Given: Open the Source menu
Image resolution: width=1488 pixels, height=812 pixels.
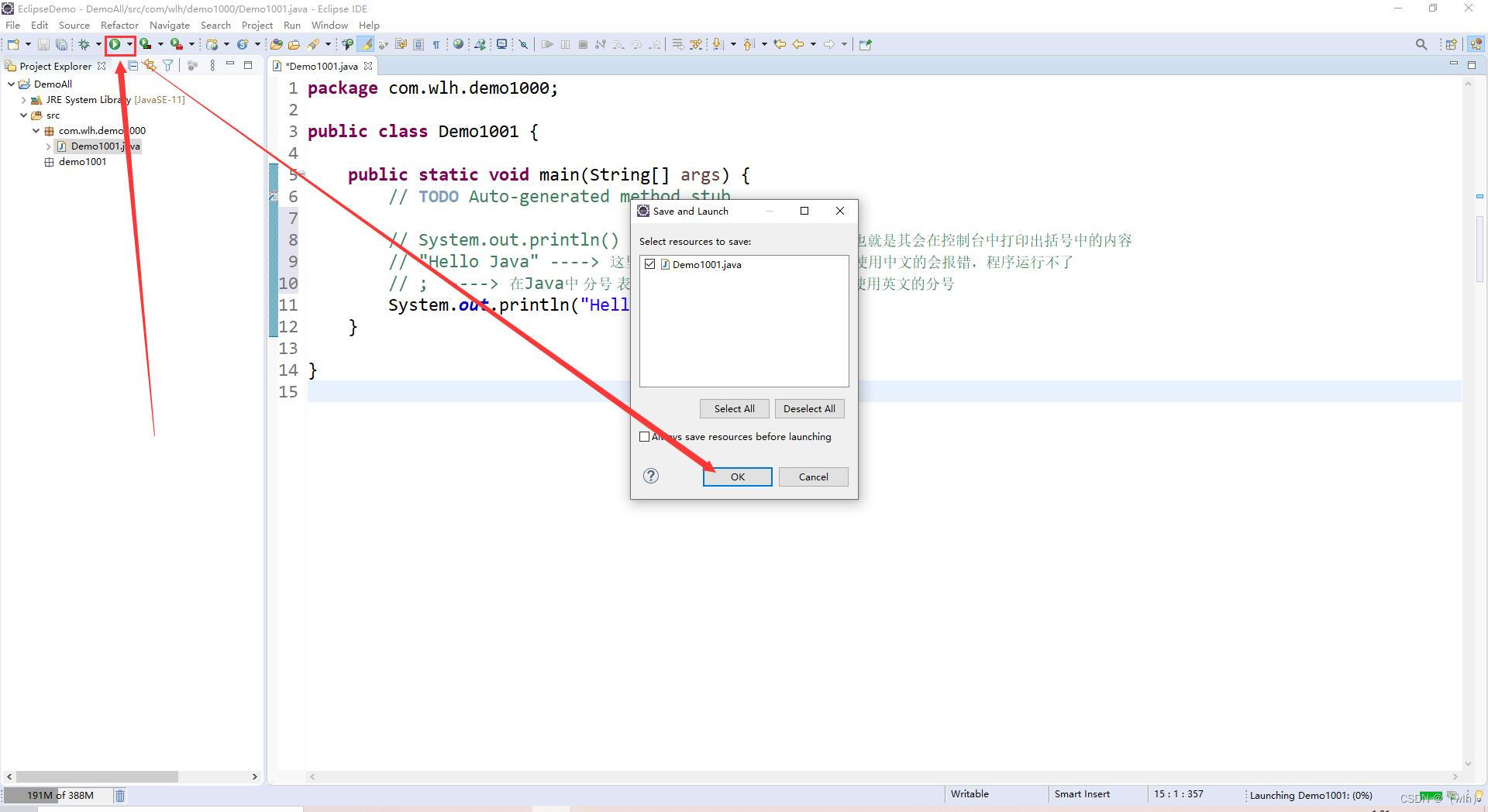Looking at the screenshot, I should 74,25.
